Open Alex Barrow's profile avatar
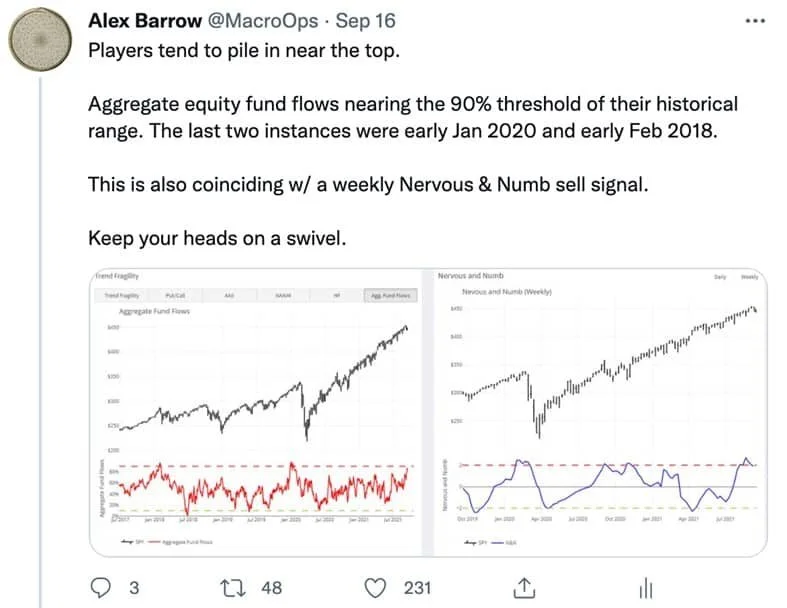The height and width of the screenshot is (608, 787). pos(40,39)
